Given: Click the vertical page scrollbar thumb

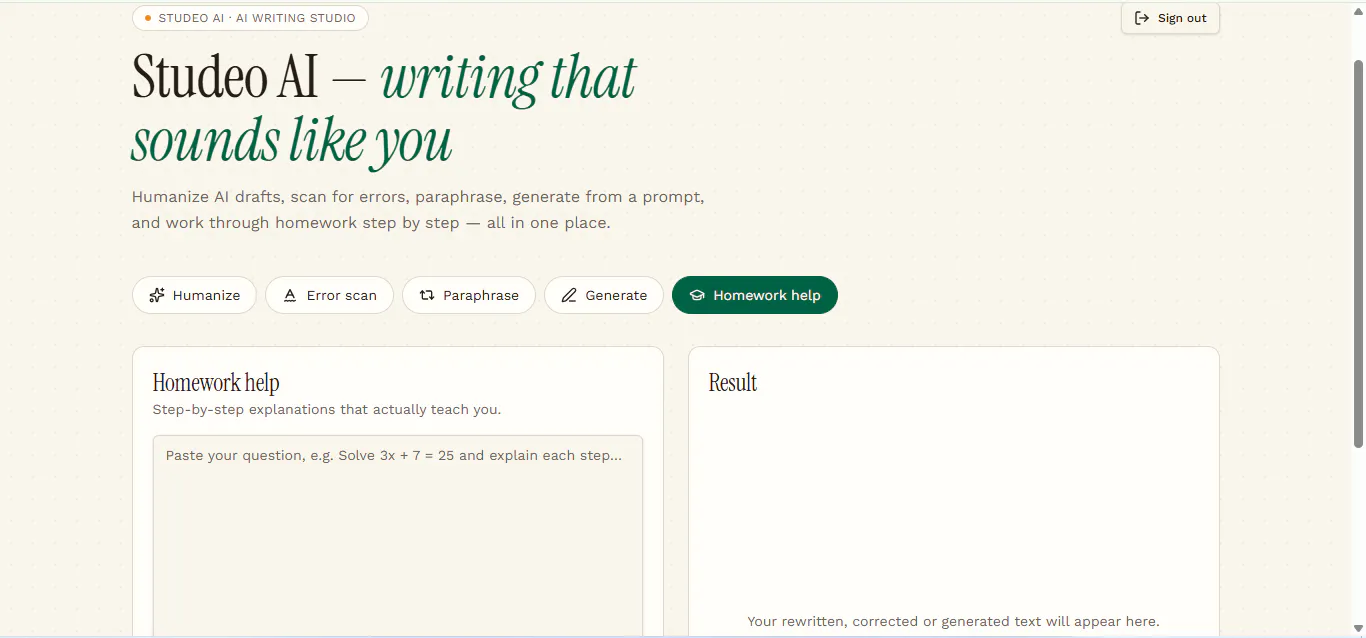Looking at the screenshot, I should point(1358,253).
